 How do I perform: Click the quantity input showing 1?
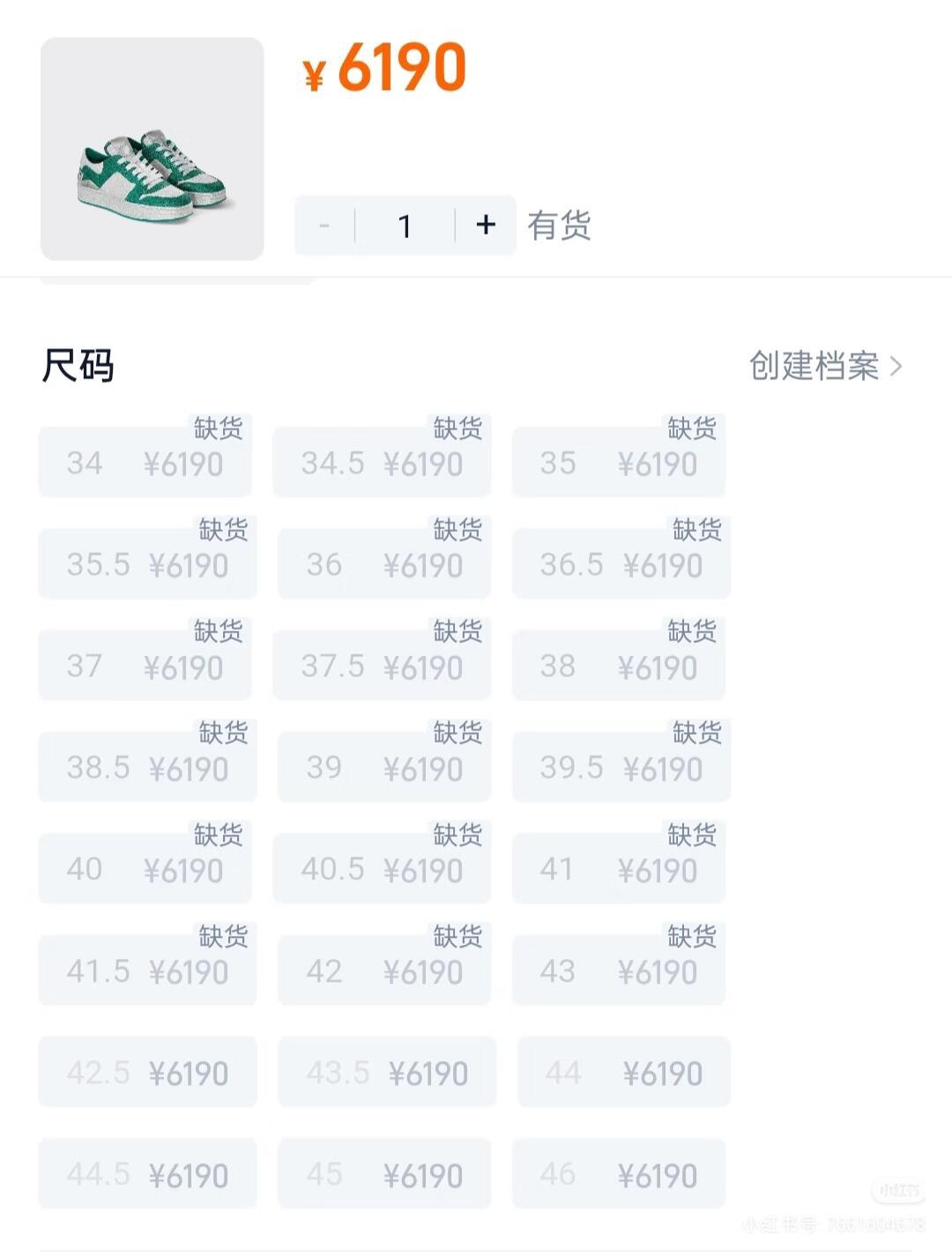405,226
